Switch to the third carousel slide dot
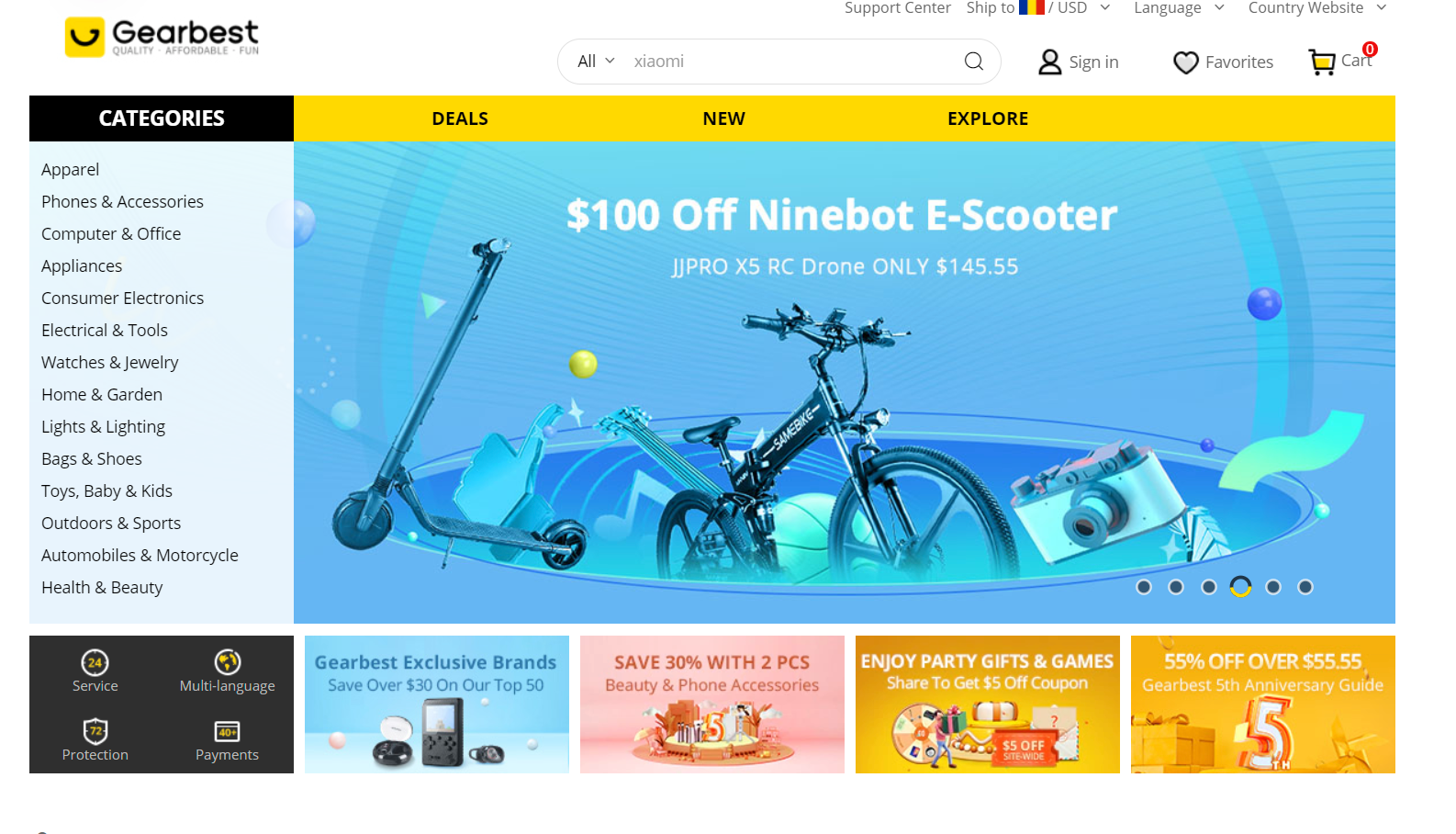Image resolution: width=1456 pixels, height=834 pixels. tap(1209, 587)
